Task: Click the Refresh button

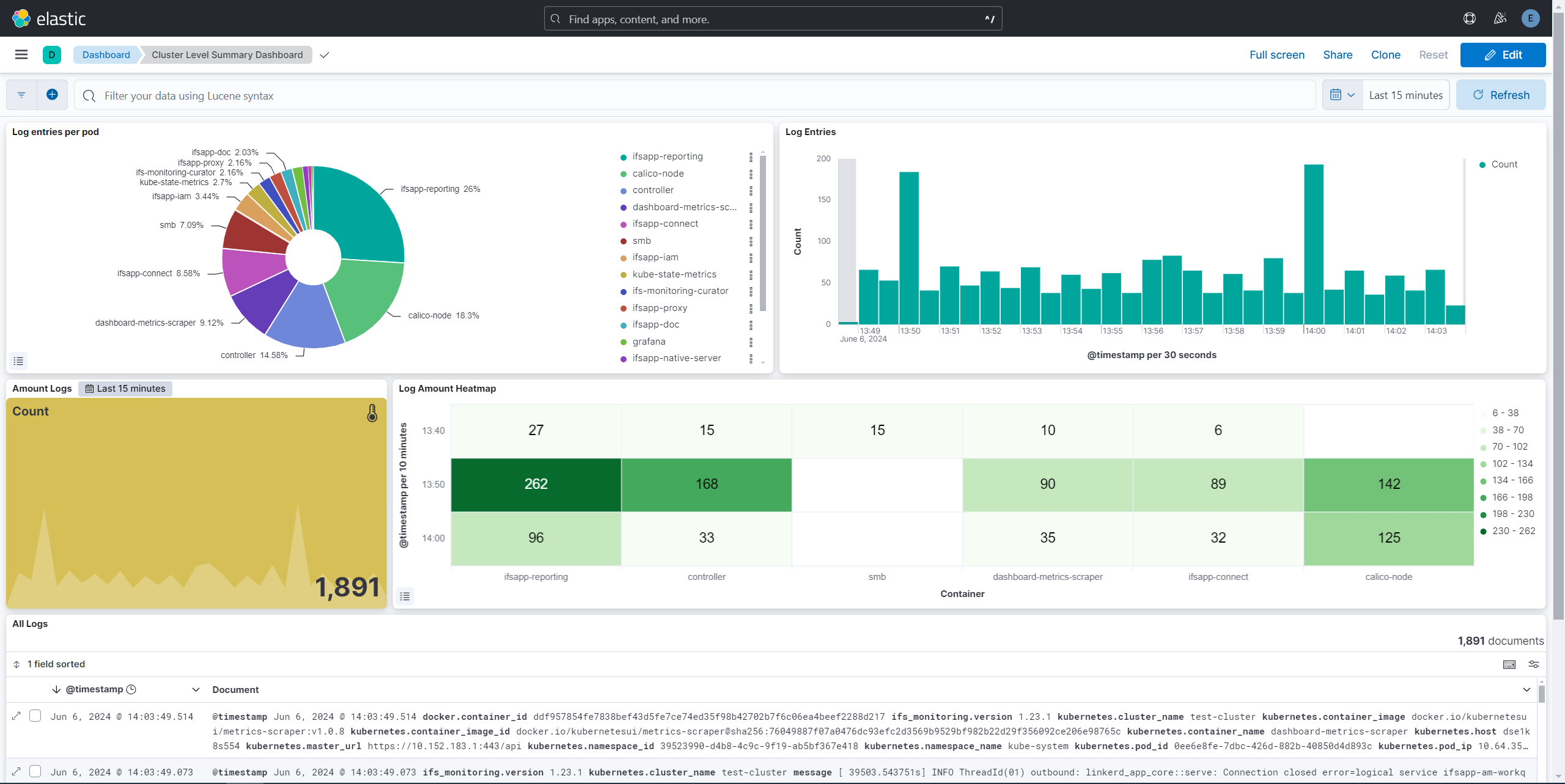Action: (1502, 95)
